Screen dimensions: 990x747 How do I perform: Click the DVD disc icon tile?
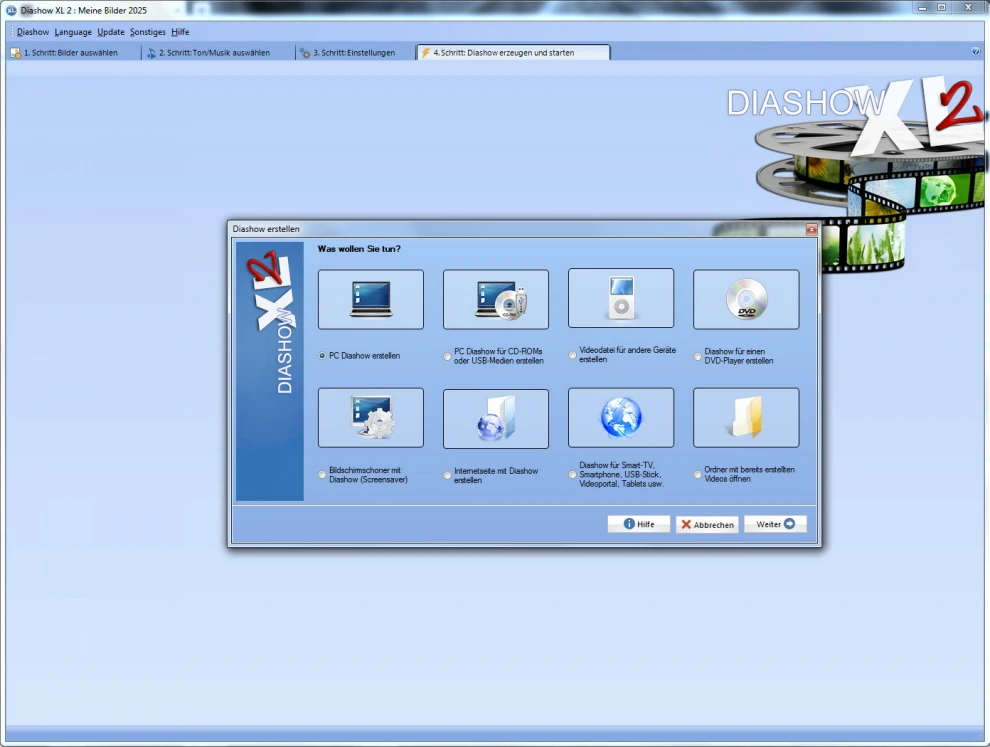coord(746,299)
